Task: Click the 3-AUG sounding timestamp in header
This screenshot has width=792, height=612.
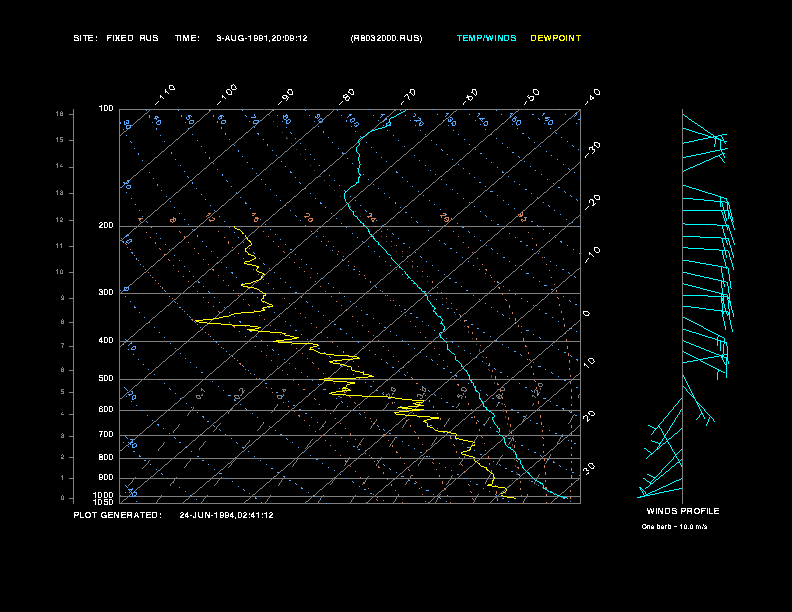Action: tap(262, 38)
